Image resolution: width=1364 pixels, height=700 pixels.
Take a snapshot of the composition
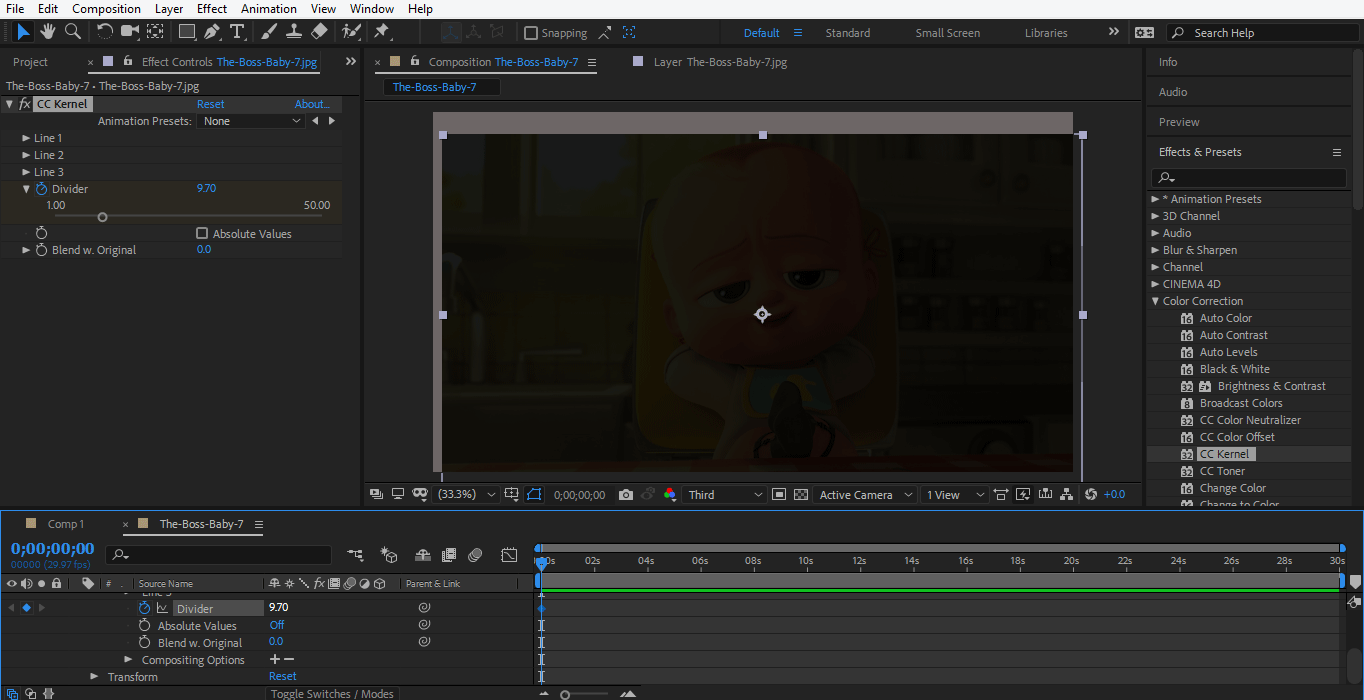tap(625, 493)
